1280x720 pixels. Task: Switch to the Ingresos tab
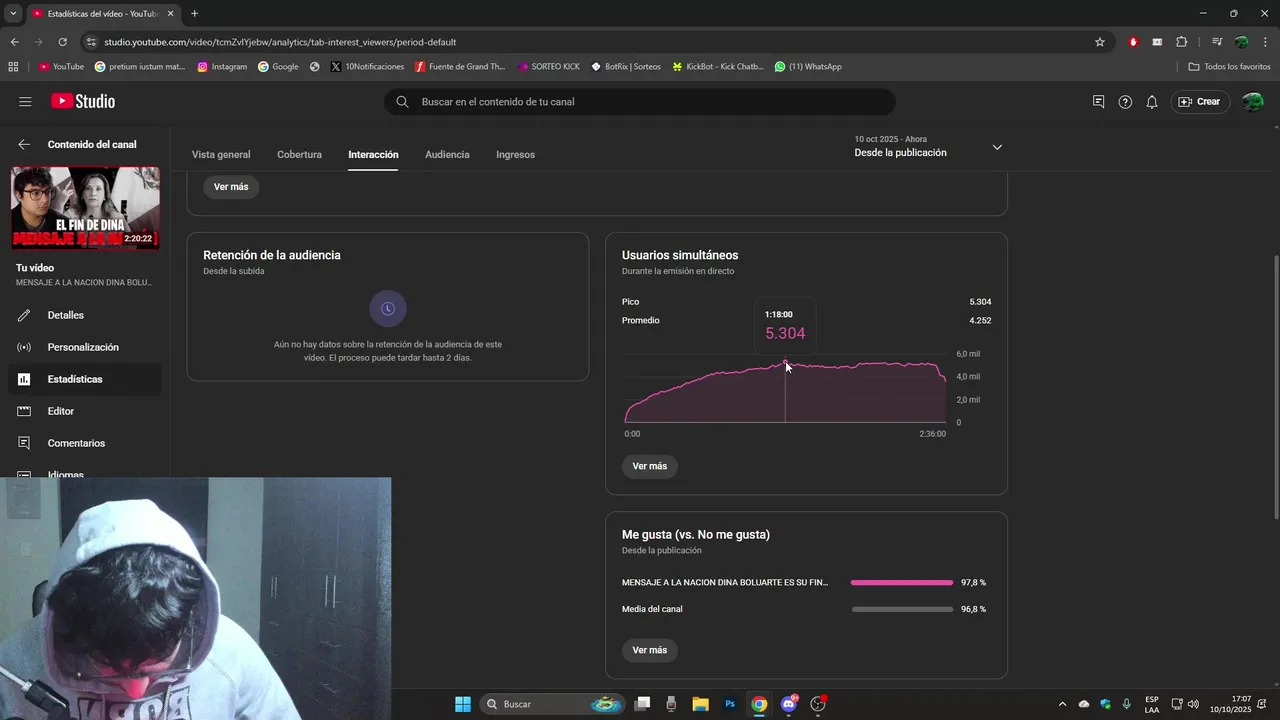click(x=515, y=155)
